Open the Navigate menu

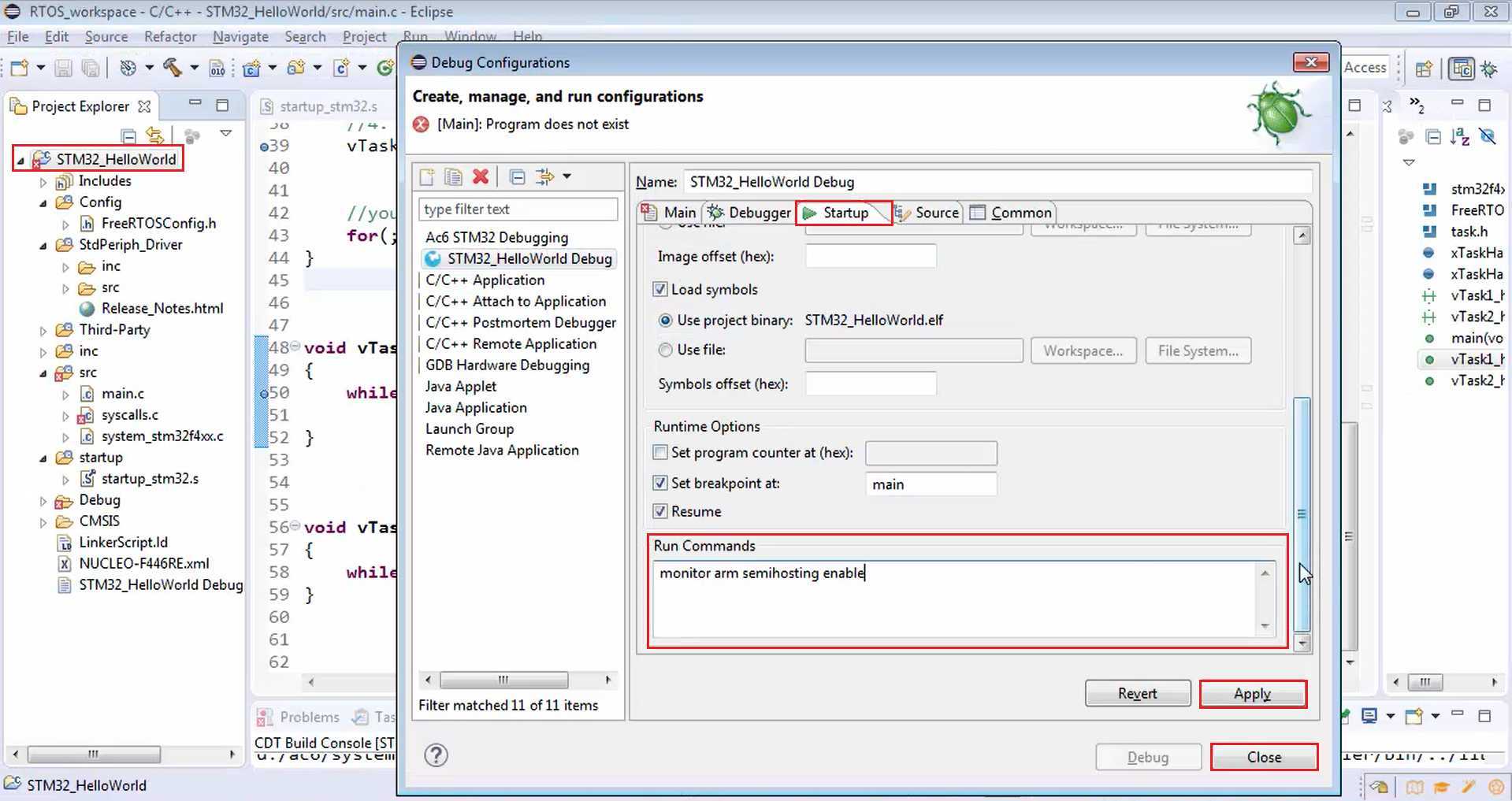[240, 37]
